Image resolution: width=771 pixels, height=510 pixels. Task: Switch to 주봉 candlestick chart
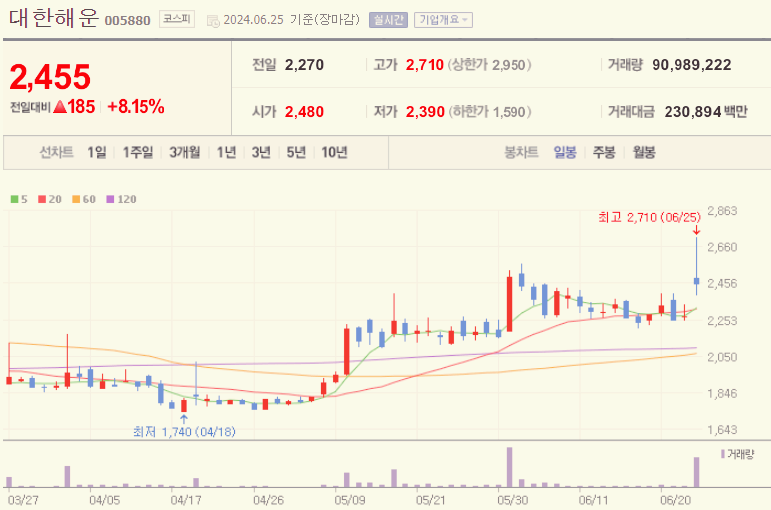(604, 152)
